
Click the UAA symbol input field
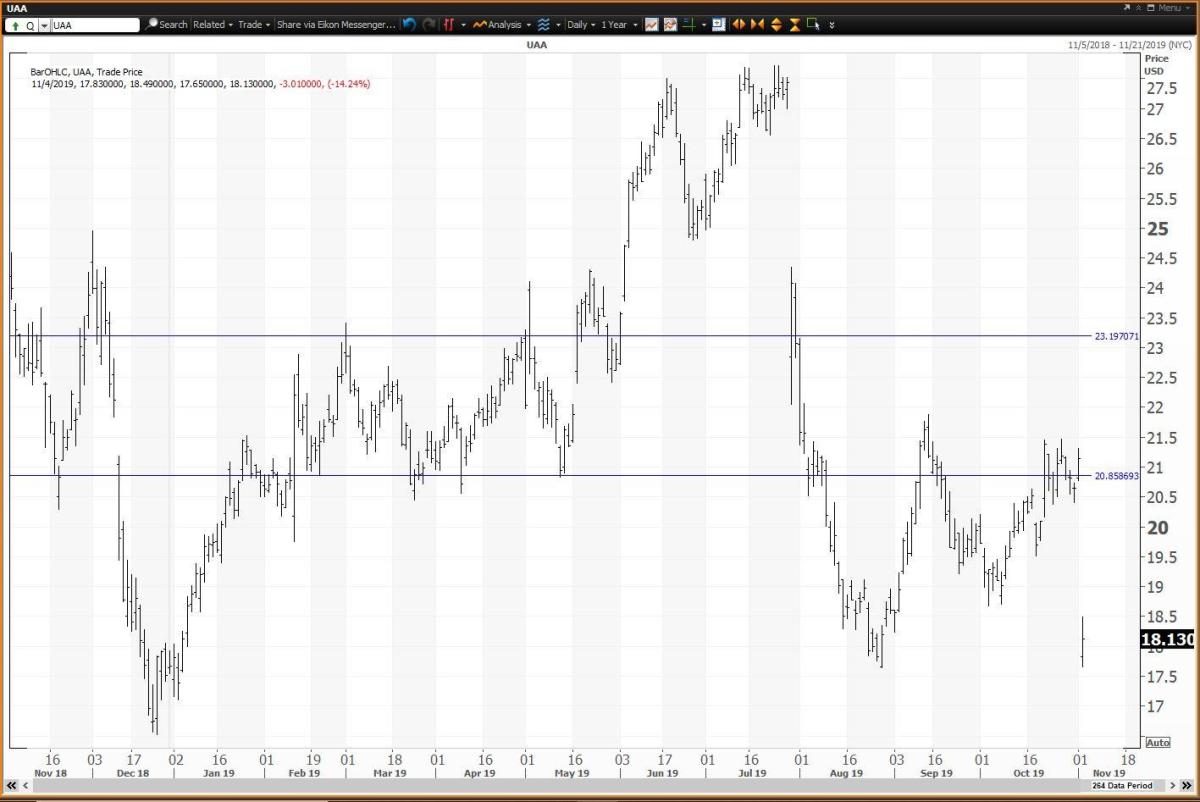[95, 24]
